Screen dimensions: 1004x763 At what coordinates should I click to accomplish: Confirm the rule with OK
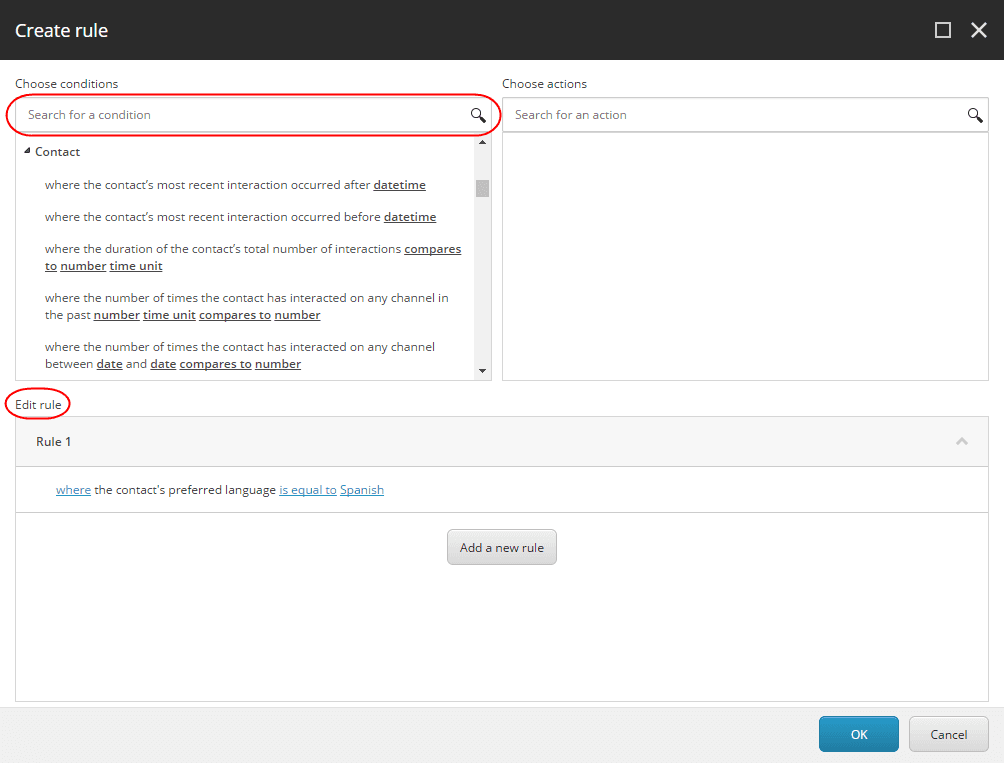click(x=859, y=734)
